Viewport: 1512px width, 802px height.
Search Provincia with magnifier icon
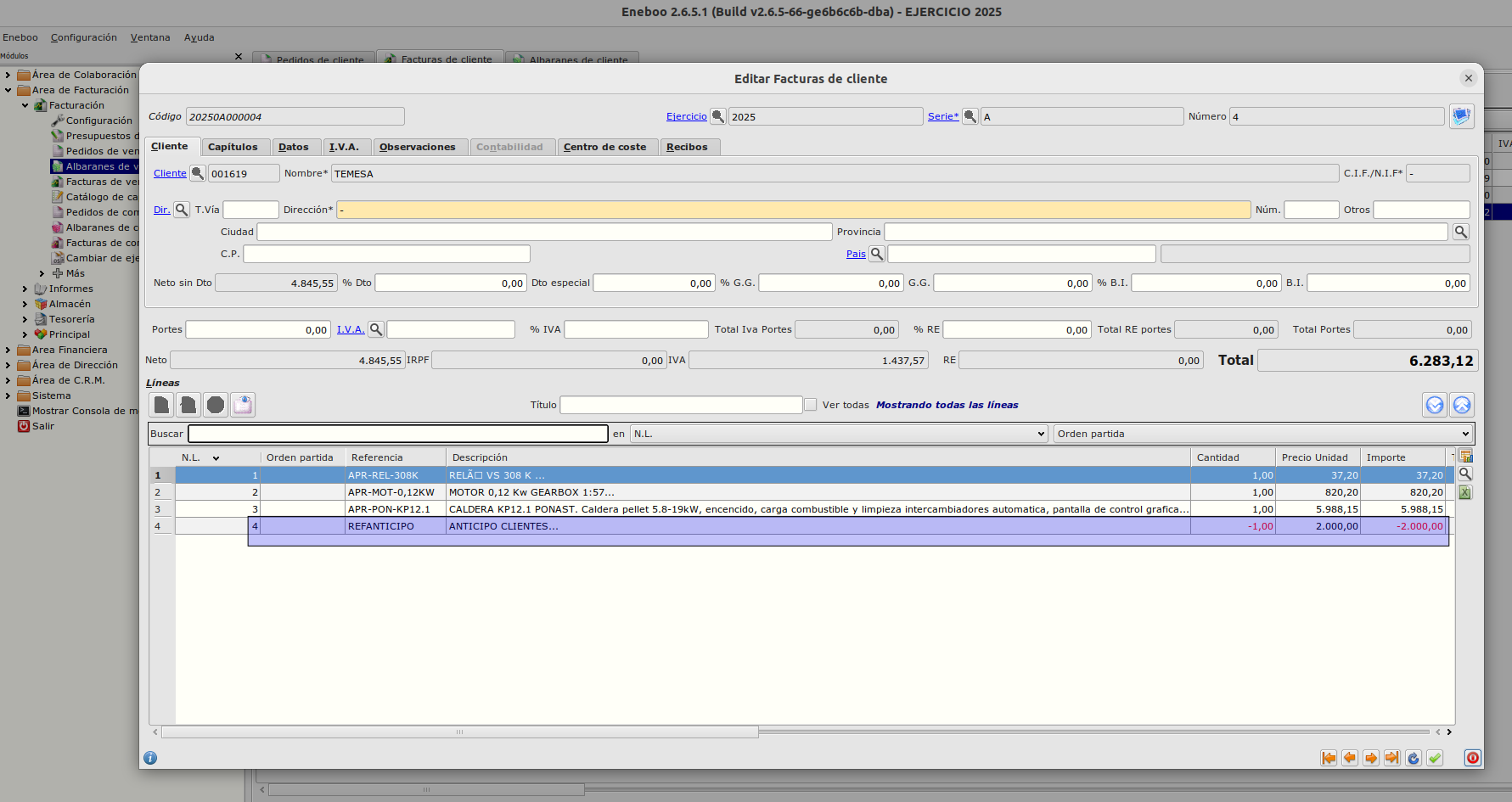(x=1461, y=232)
